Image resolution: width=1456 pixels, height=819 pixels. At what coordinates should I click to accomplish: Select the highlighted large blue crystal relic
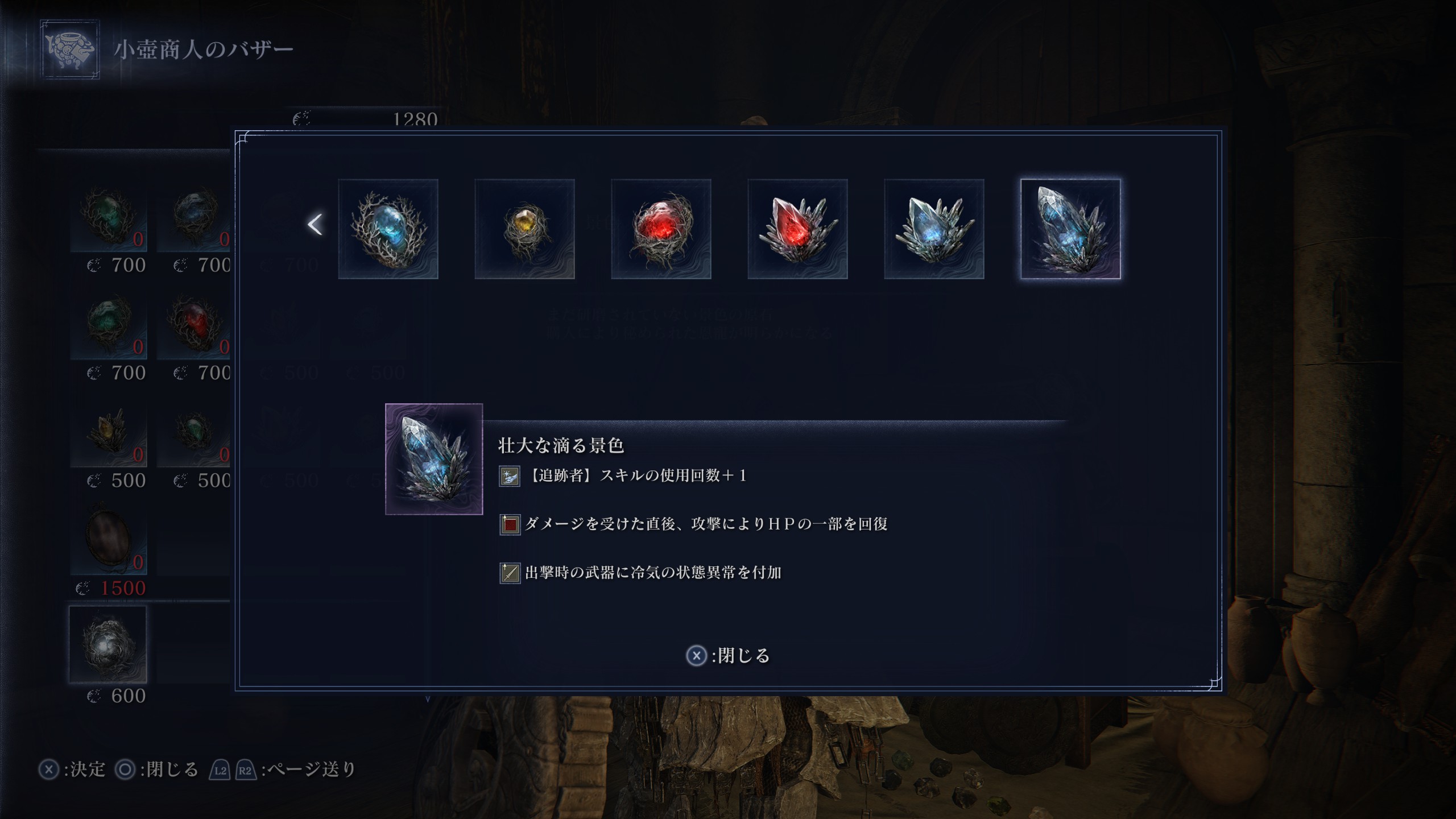(1070, 229)
